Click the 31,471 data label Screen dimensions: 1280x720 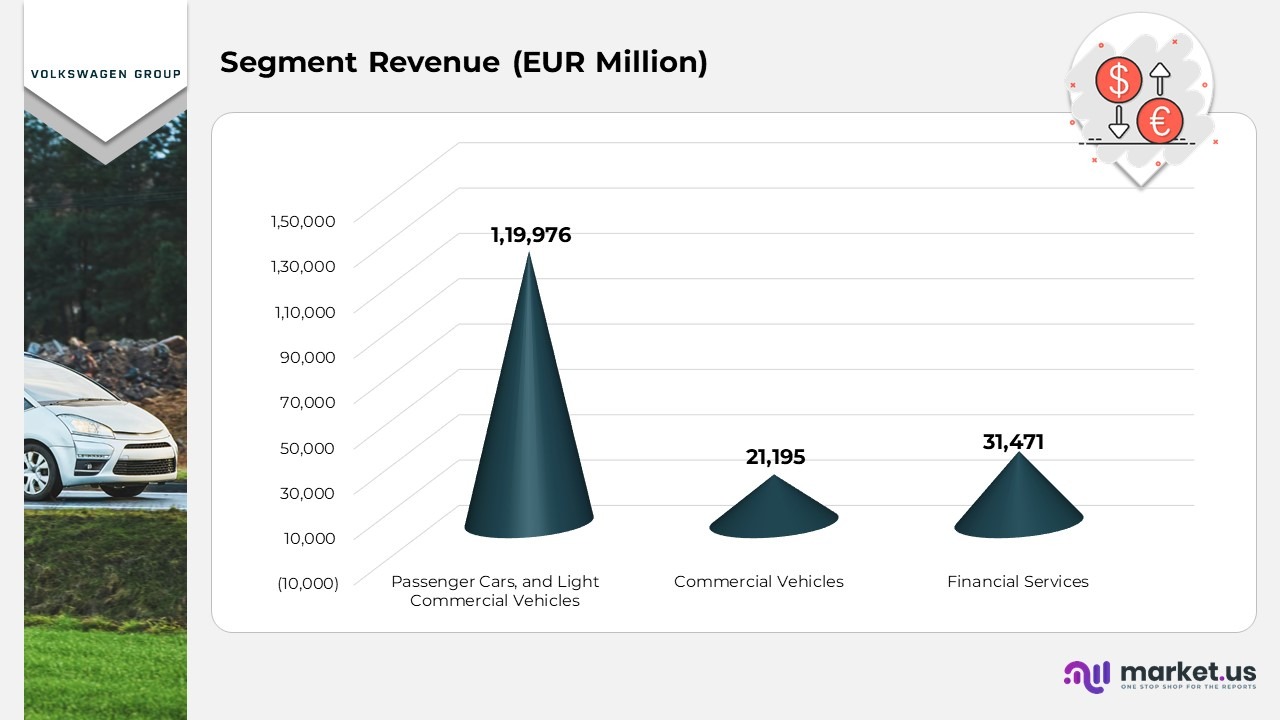point(1013,442)
